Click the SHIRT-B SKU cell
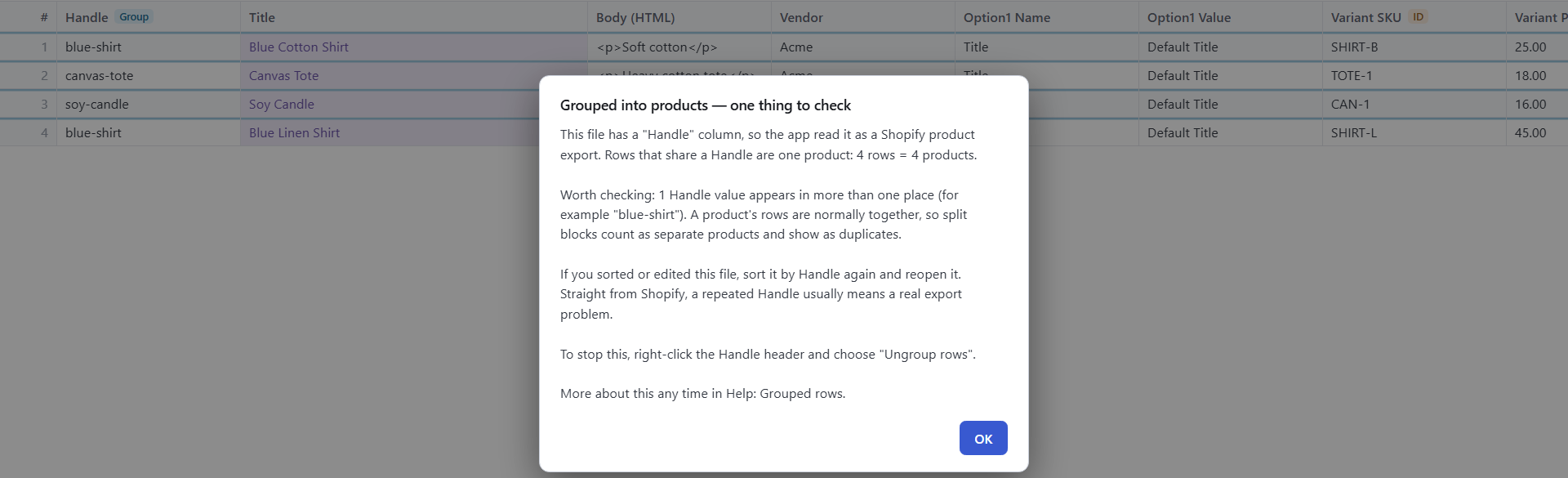This screenshot has height=478, width=1568. point(1414,47)
